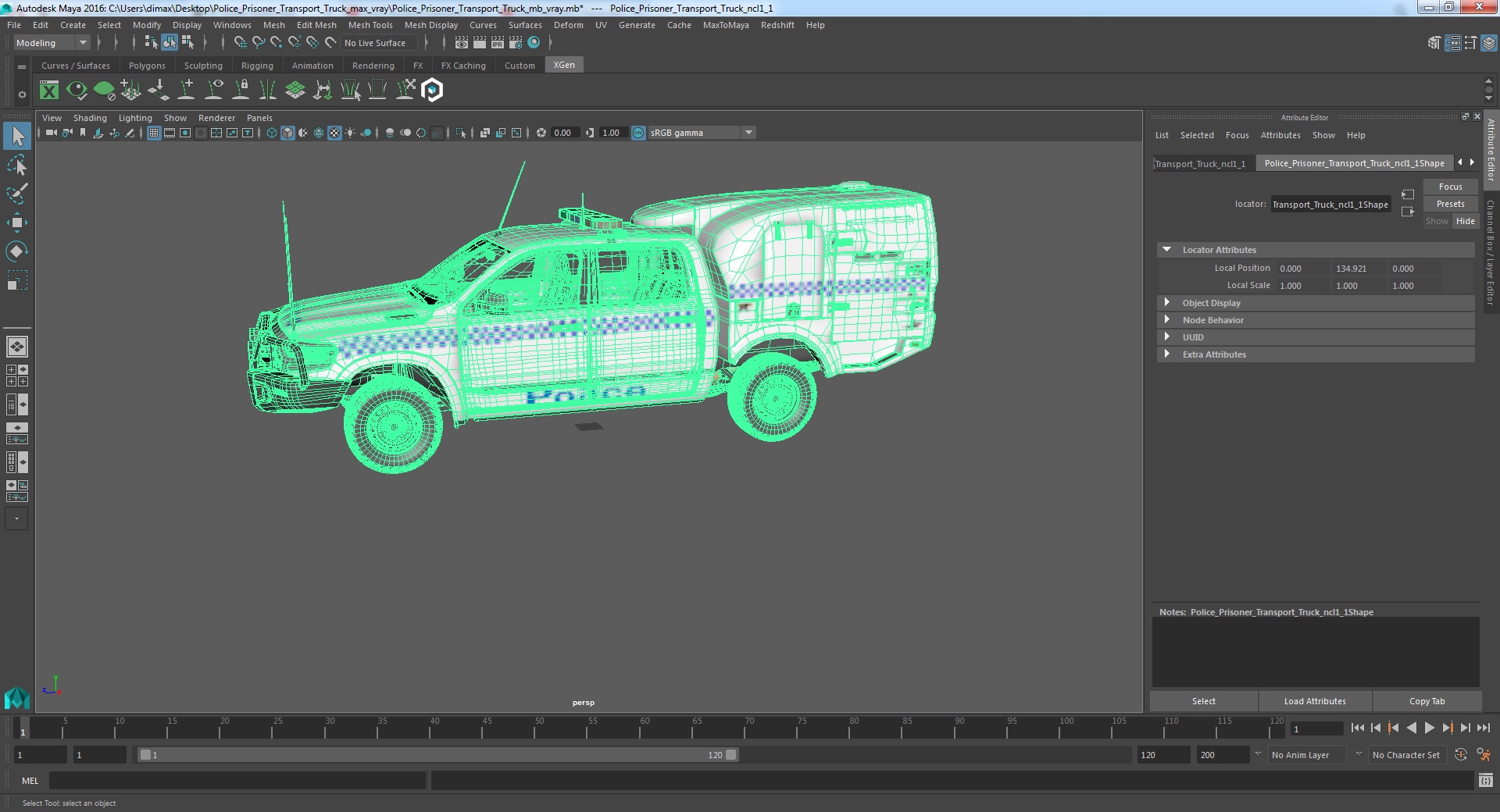Toggle wireframe on shaded cube
The height and width of the screenshot is (812, 1500).
click(x=319, y=133)
